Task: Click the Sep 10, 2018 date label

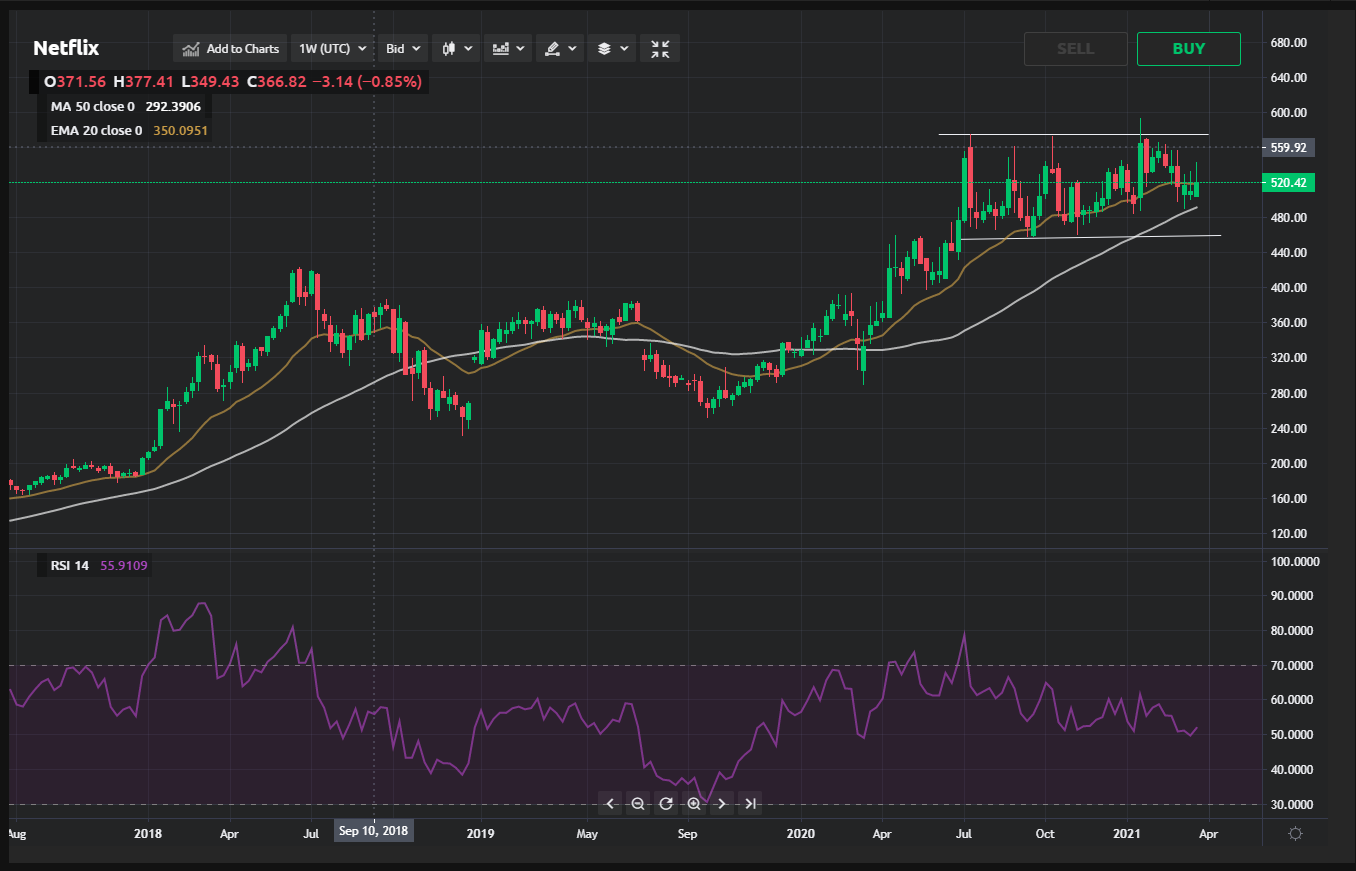Action: click(373, 831)
